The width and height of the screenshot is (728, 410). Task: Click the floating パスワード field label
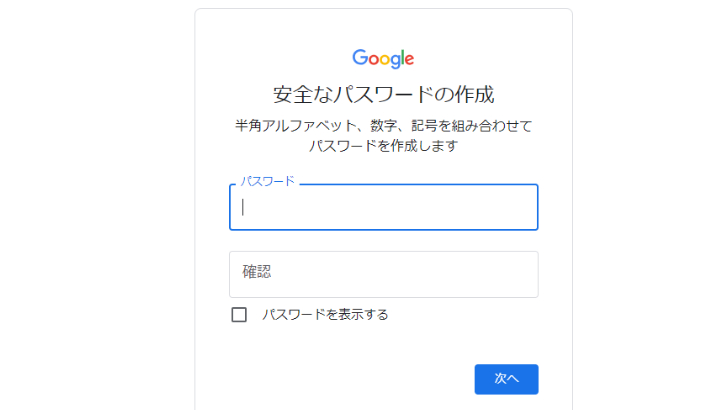click(x=267, y=181)
